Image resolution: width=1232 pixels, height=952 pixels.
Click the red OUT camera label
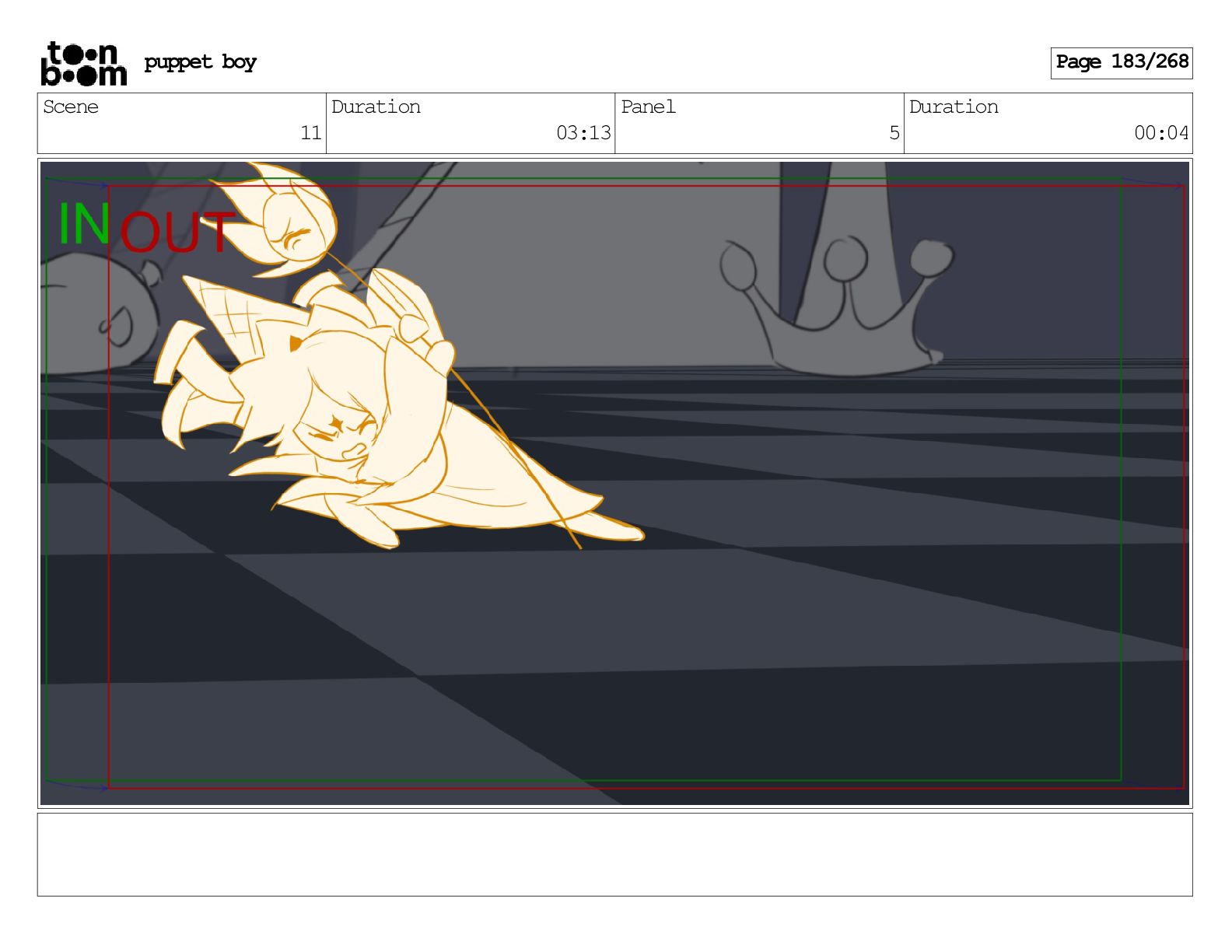[177, 233]
